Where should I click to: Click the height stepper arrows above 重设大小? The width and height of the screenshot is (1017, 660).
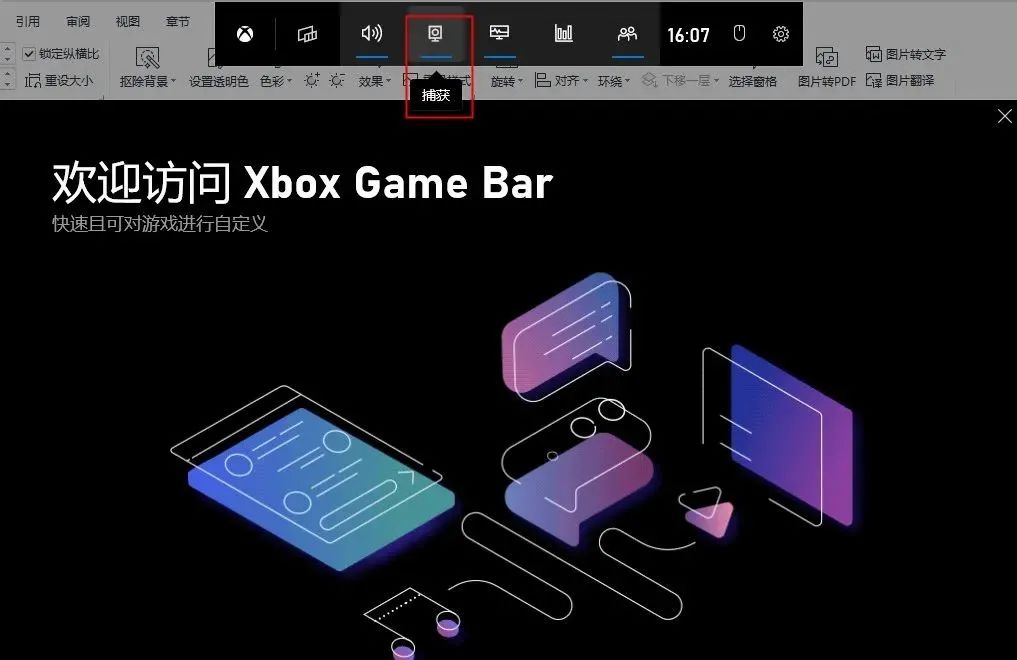click(x=7, y=54)
